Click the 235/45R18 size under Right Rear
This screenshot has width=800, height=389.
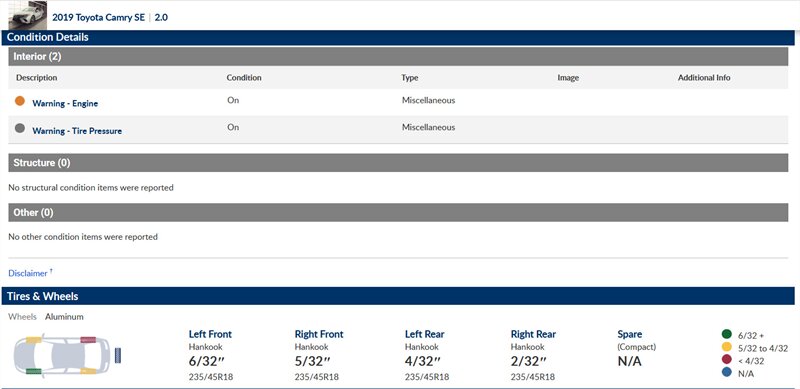click(533, 377)
